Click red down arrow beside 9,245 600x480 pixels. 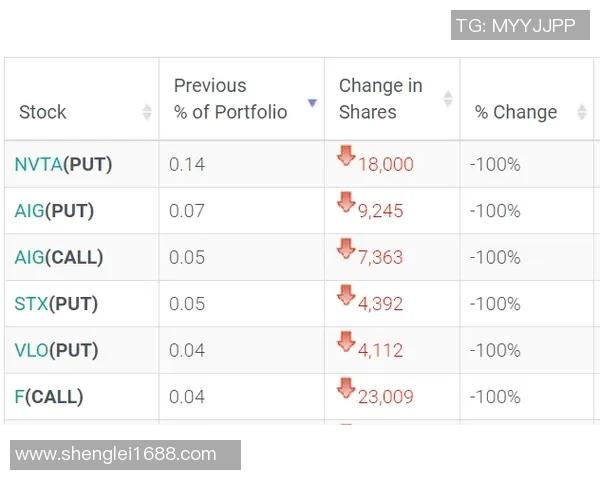click(346, 203)
